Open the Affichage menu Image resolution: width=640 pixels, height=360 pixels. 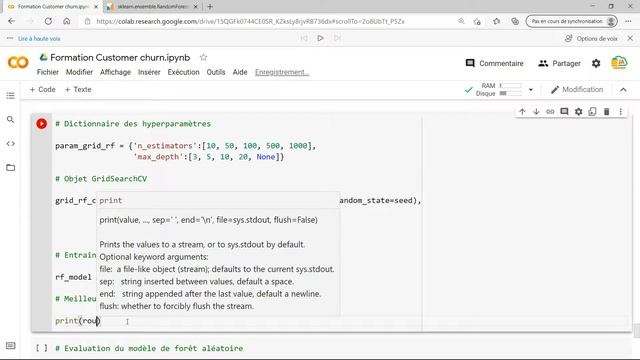[116, 72]
